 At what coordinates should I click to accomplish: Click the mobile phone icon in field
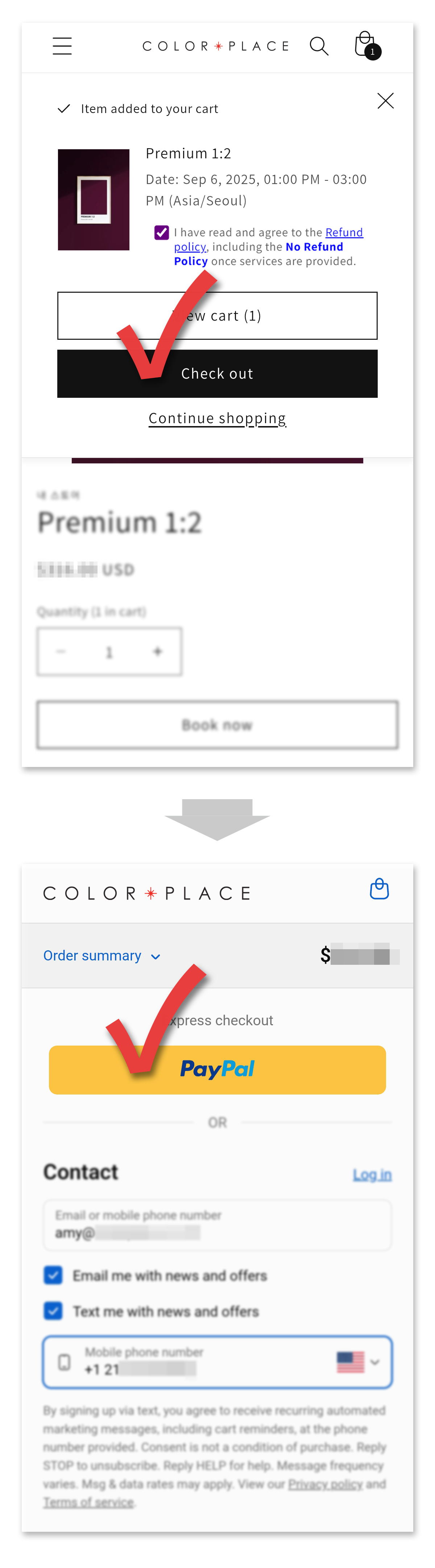(64, 1361)
